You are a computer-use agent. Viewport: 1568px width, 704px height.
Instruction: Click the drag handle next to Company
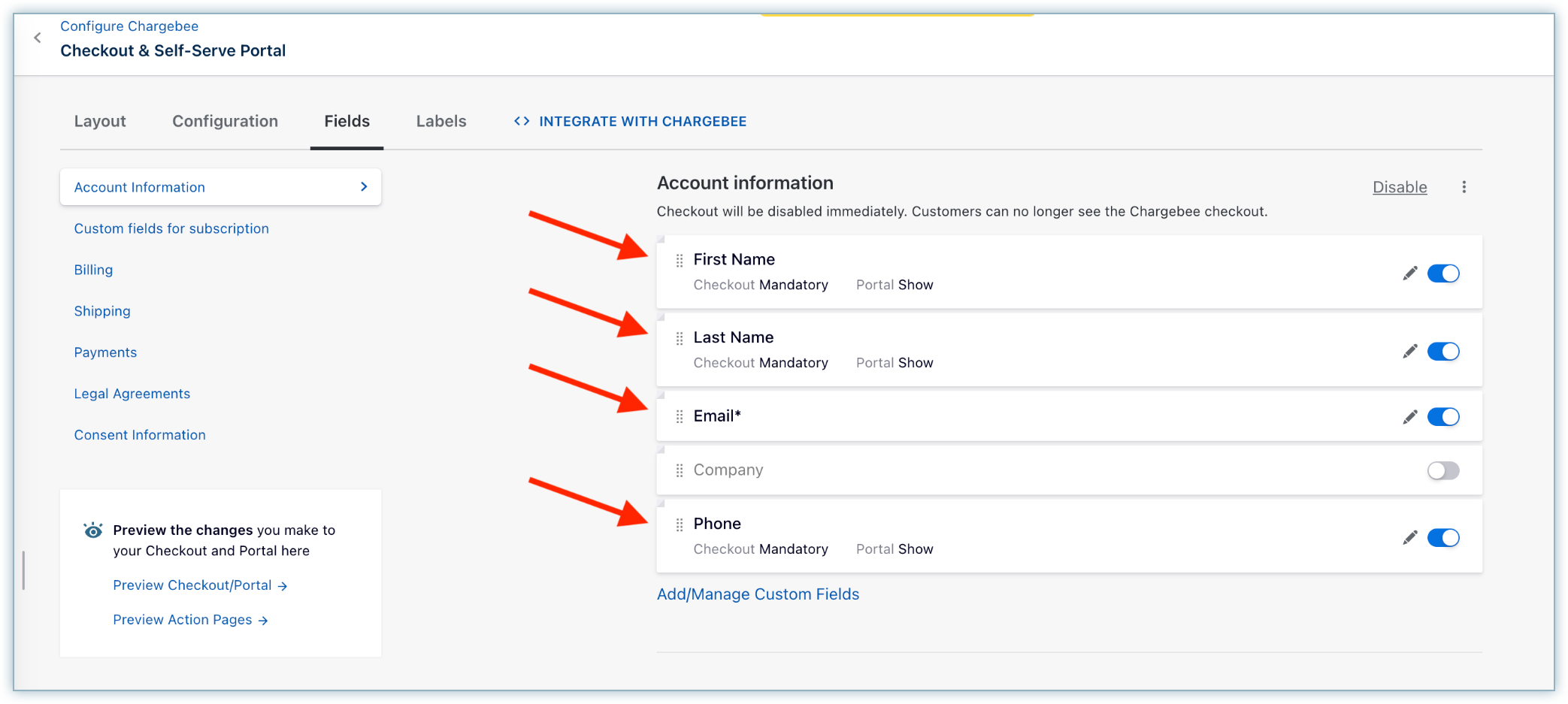click(x=680, y=470)
